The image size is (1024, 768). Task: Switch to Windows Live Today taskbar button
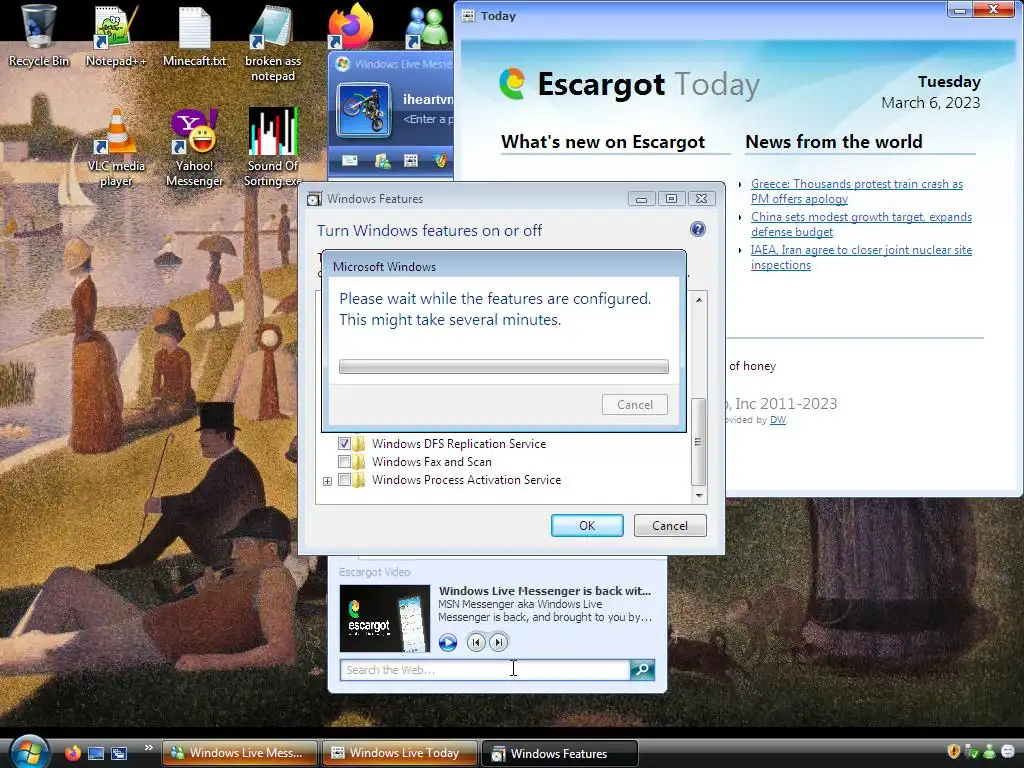400,753
